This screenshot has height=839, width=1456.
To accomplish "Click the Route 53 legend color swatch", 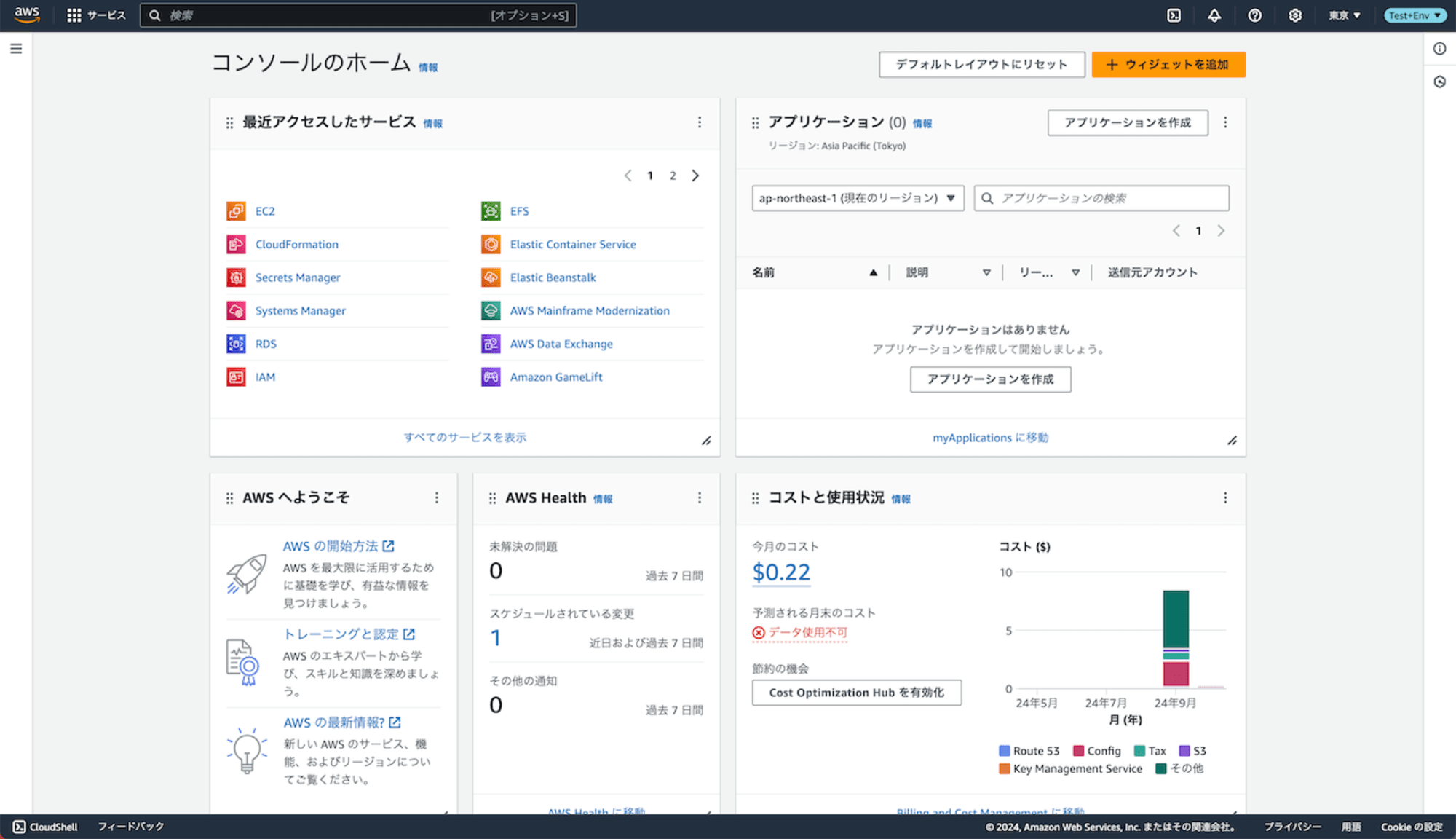I will click(x=1005, y=751).
